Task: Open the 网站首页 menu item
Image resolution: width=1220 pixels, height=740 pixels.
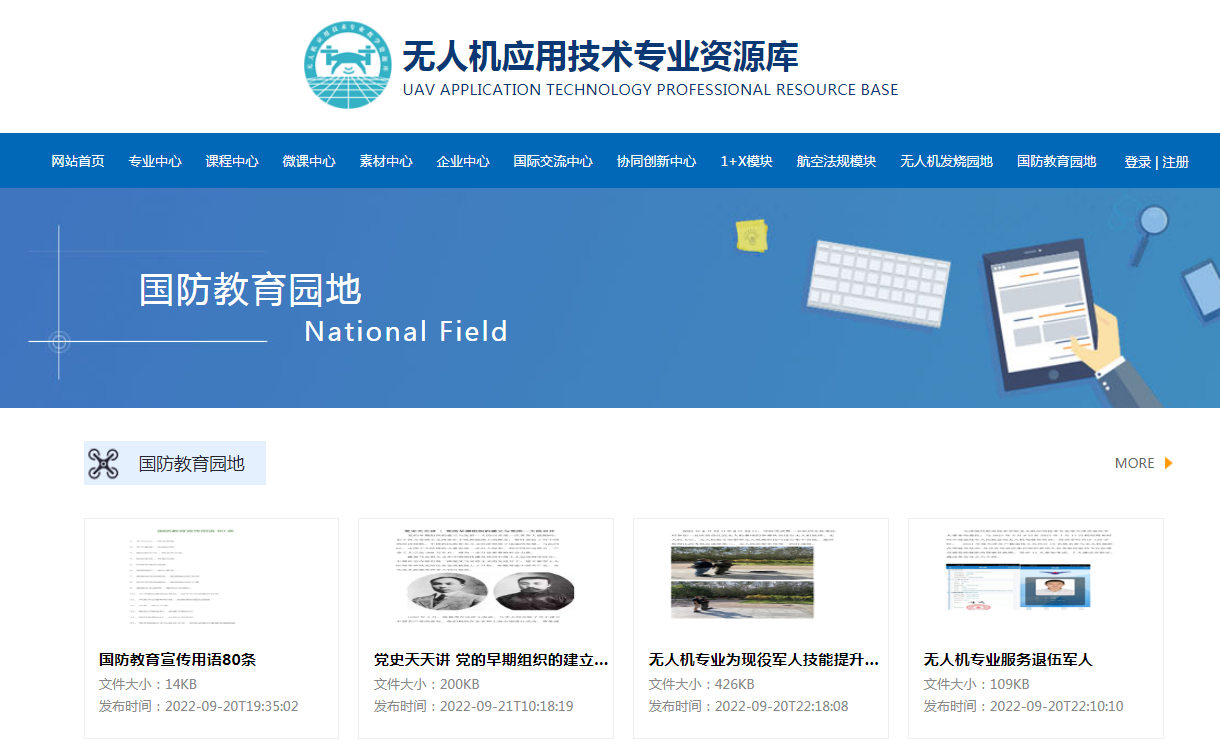Action: [78, 161]
